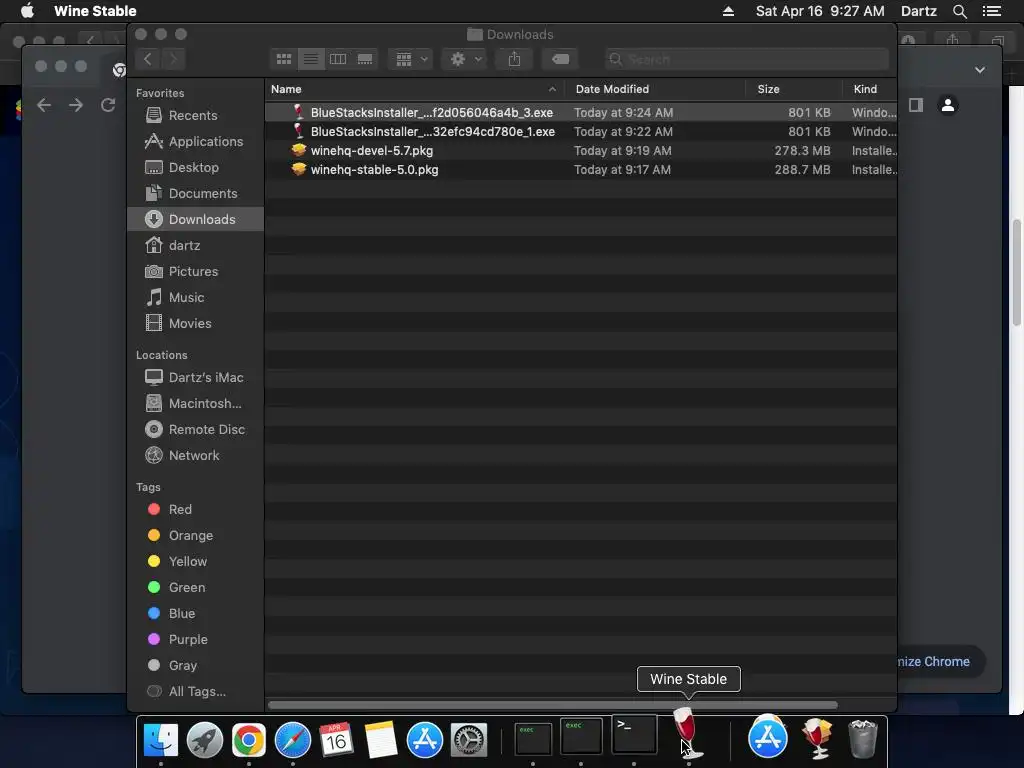This screenshot has height=768, width=1024.
Task: Go back in the Finder window
Action: point(148,59)
